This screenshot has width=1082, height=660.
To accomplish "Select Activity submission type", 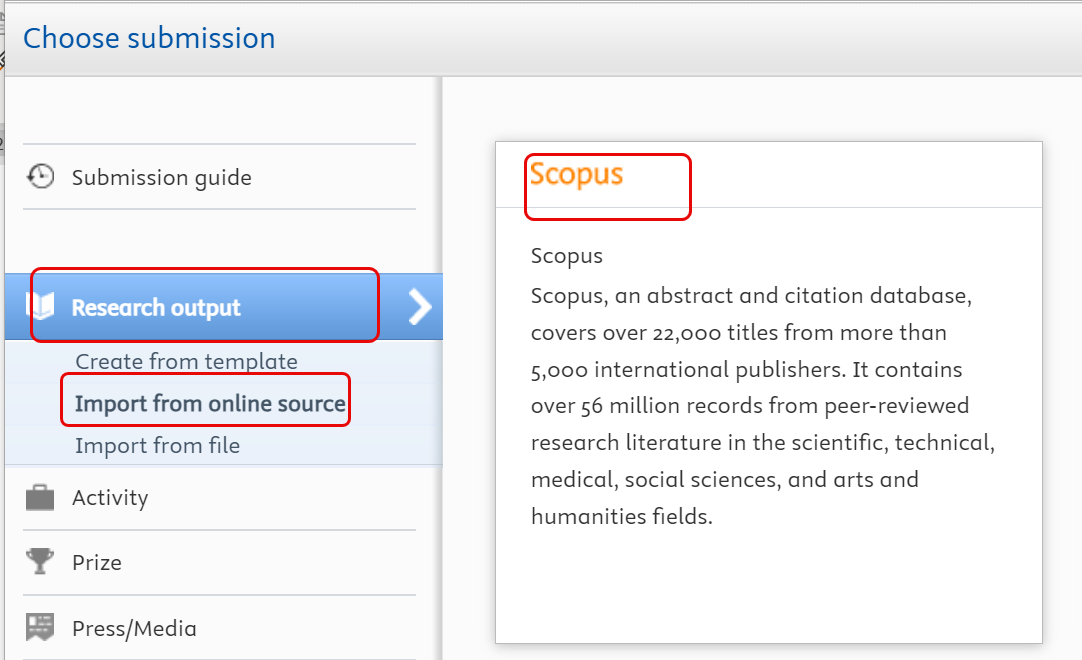I will pos(110,497).
